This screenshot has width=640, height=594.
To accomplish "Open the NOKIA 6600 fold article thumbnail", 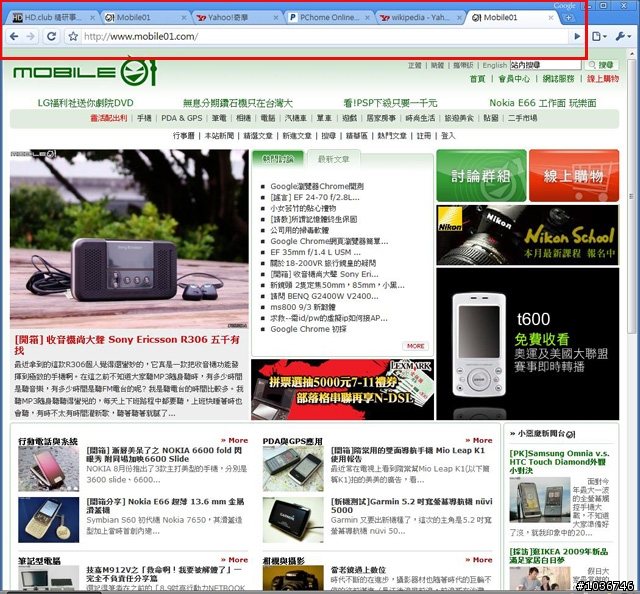I will pos(49,468).
